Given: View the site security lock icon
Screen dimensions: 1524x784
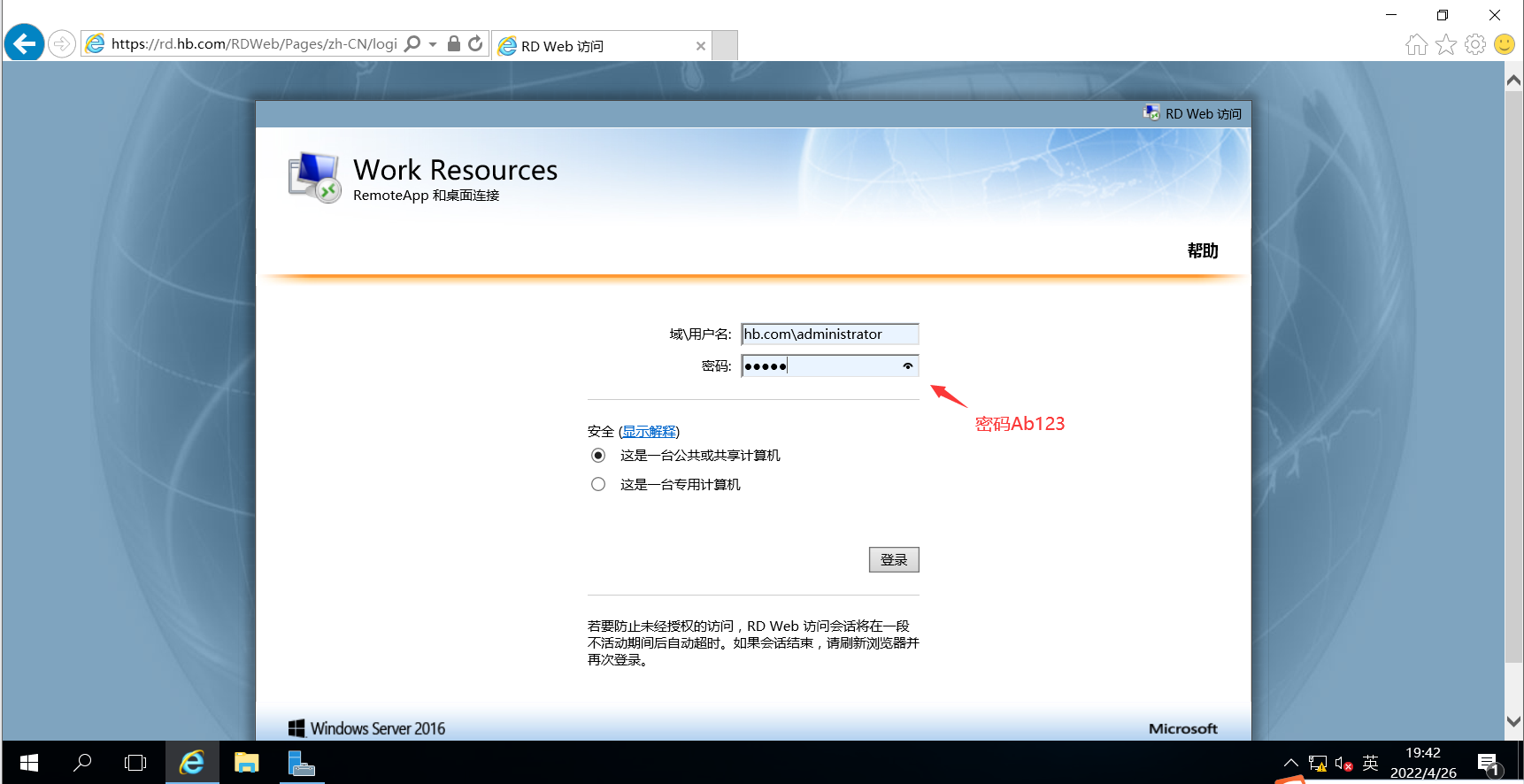Looking at the screenshot, I should [x=454, y=43].
